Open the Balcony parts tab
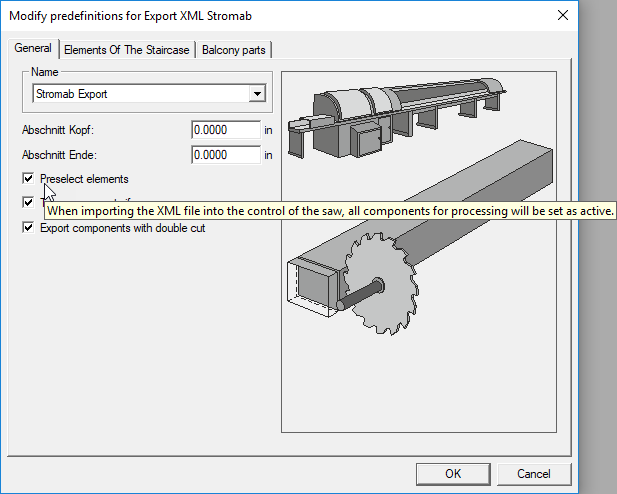 234,50
